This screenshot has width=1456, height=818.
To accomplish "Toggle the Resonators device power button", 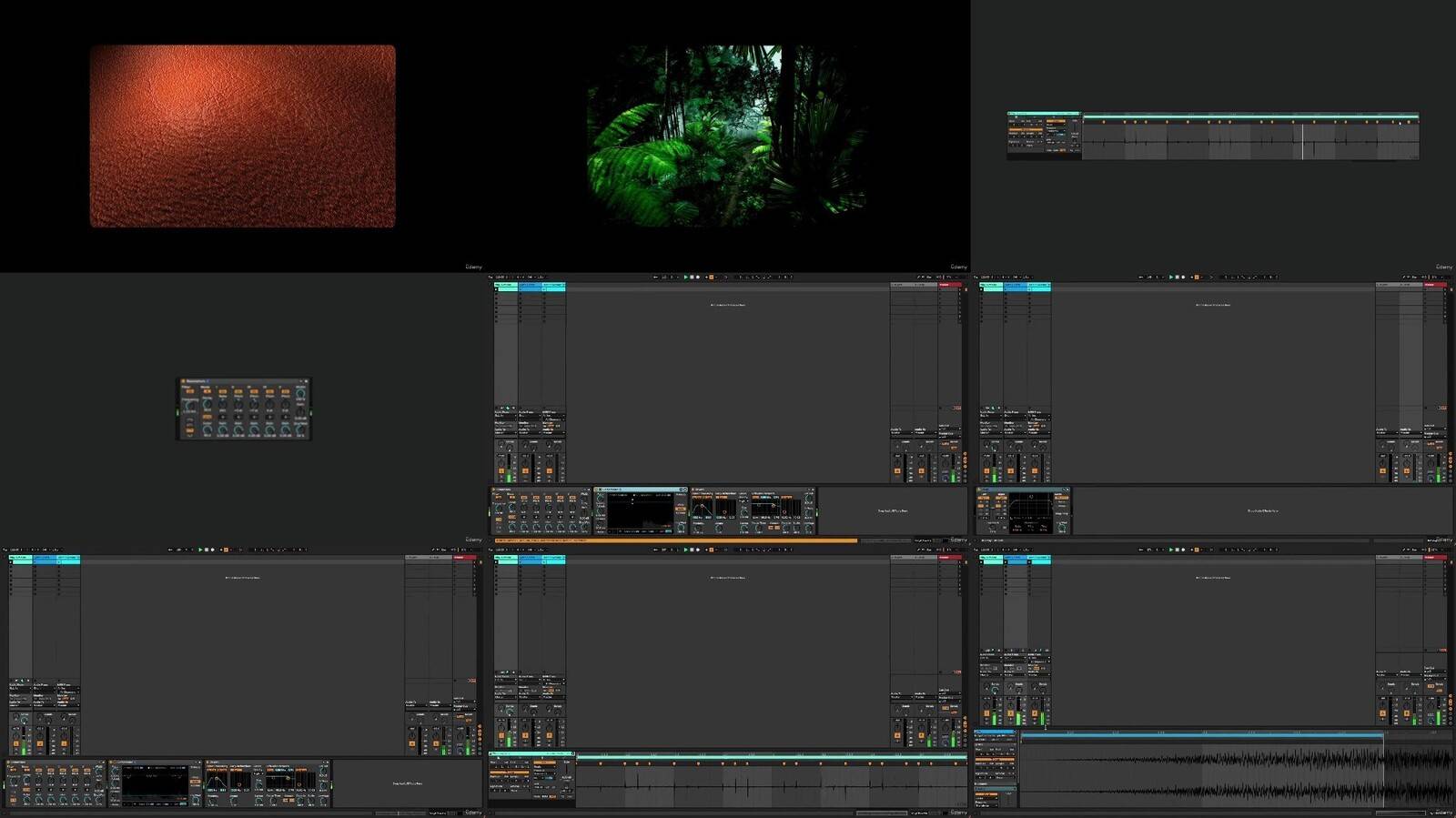I will (183, 381).
